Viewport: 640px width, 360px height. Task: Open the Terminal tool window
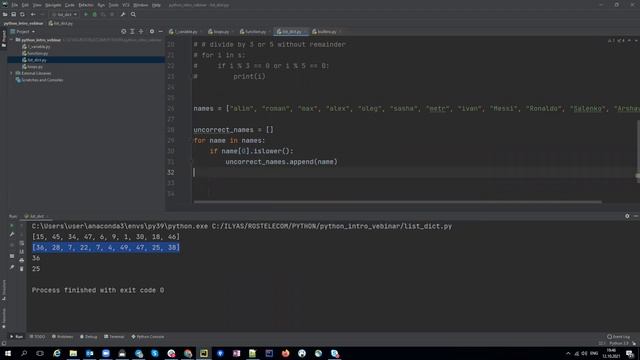[114, 337]
